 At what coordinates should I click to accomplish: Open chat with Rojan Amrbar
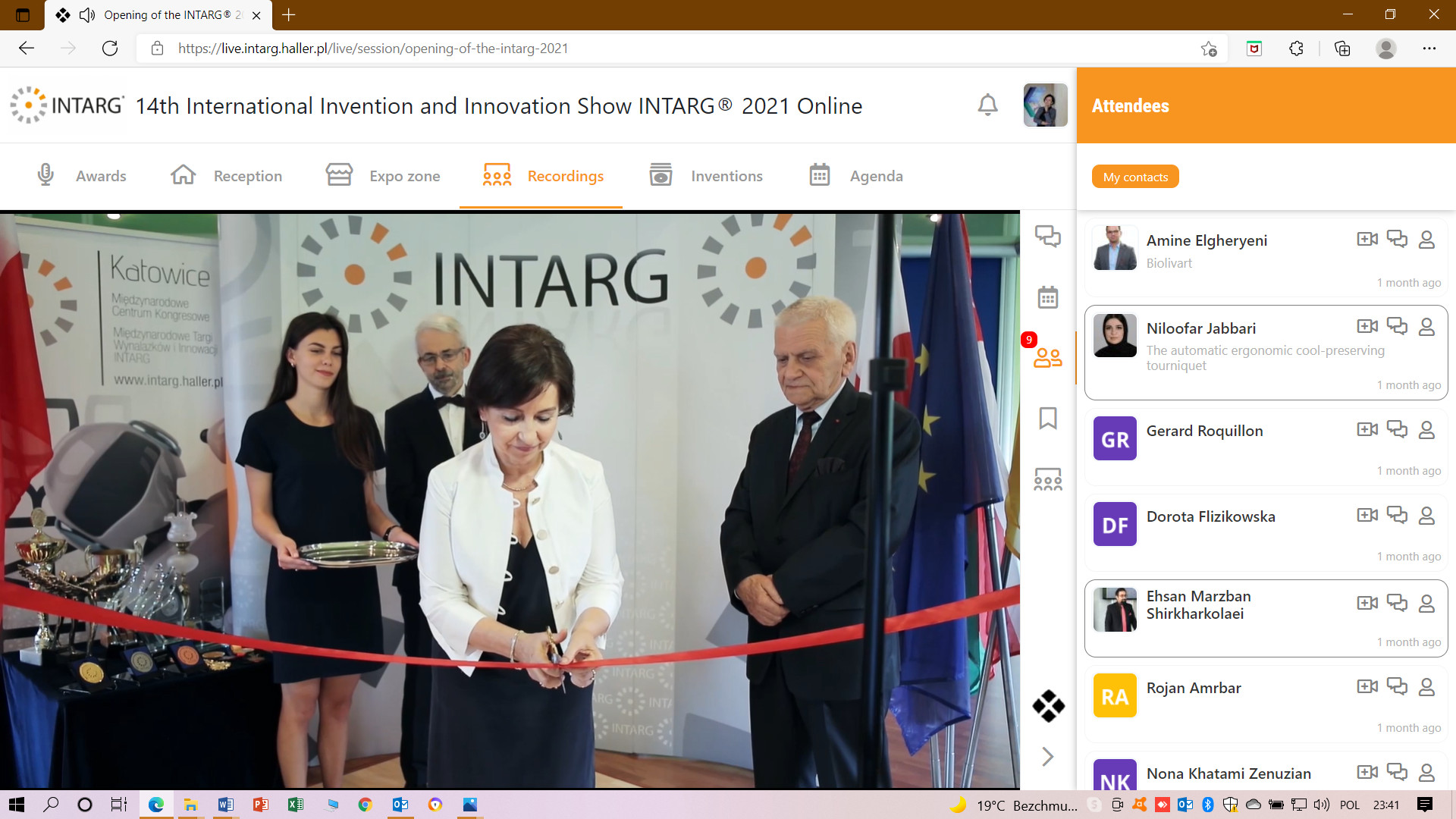click(1397, 687)
